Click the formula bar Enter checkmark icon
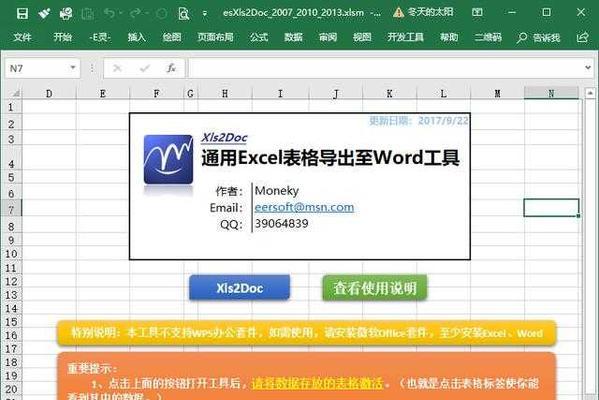Screen dimensions: 599x400 click(x=144, y=68)
